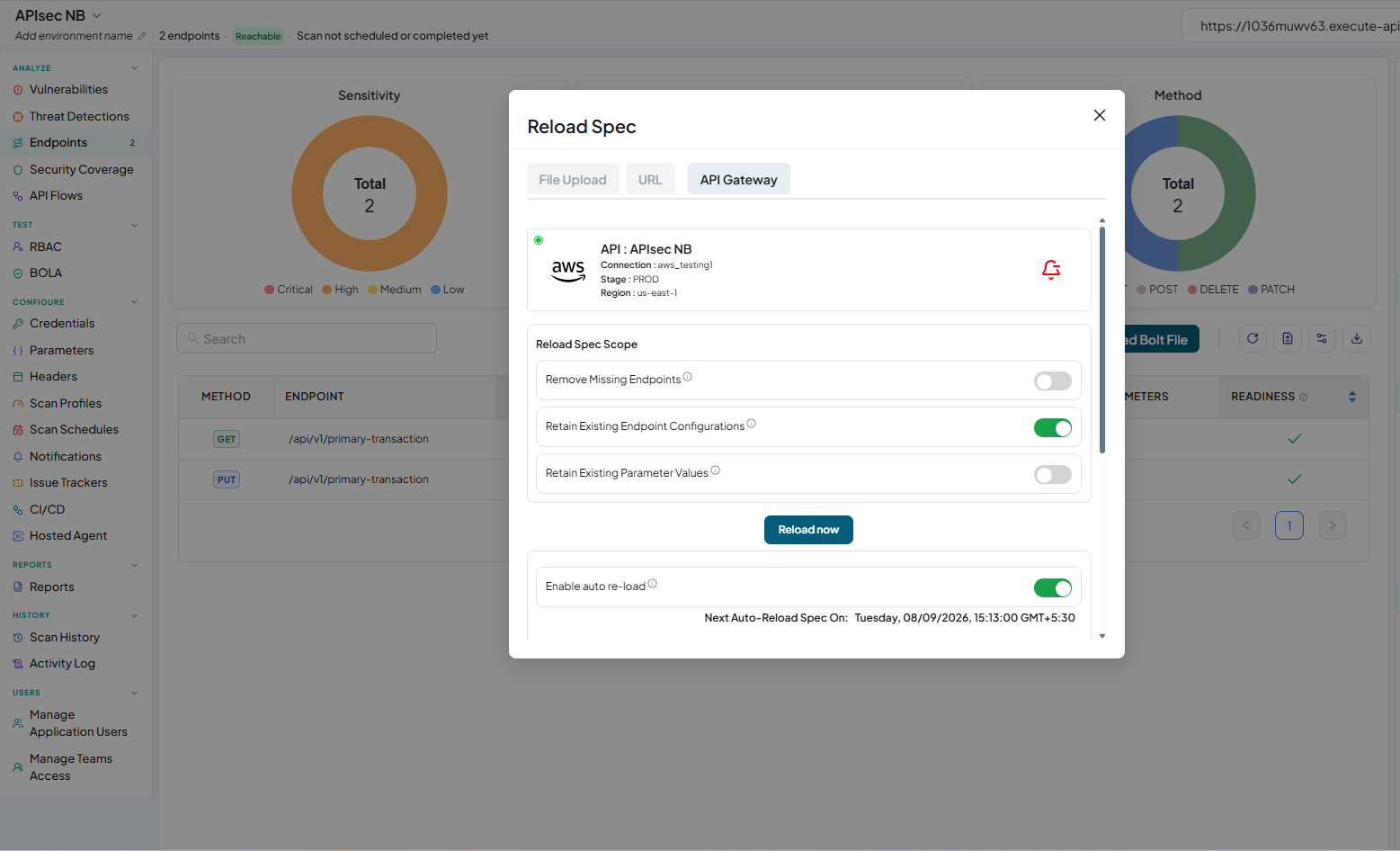This screenshot has height=851, width=1400.
Task: Open BOLA test page
Action: [45, 273]
